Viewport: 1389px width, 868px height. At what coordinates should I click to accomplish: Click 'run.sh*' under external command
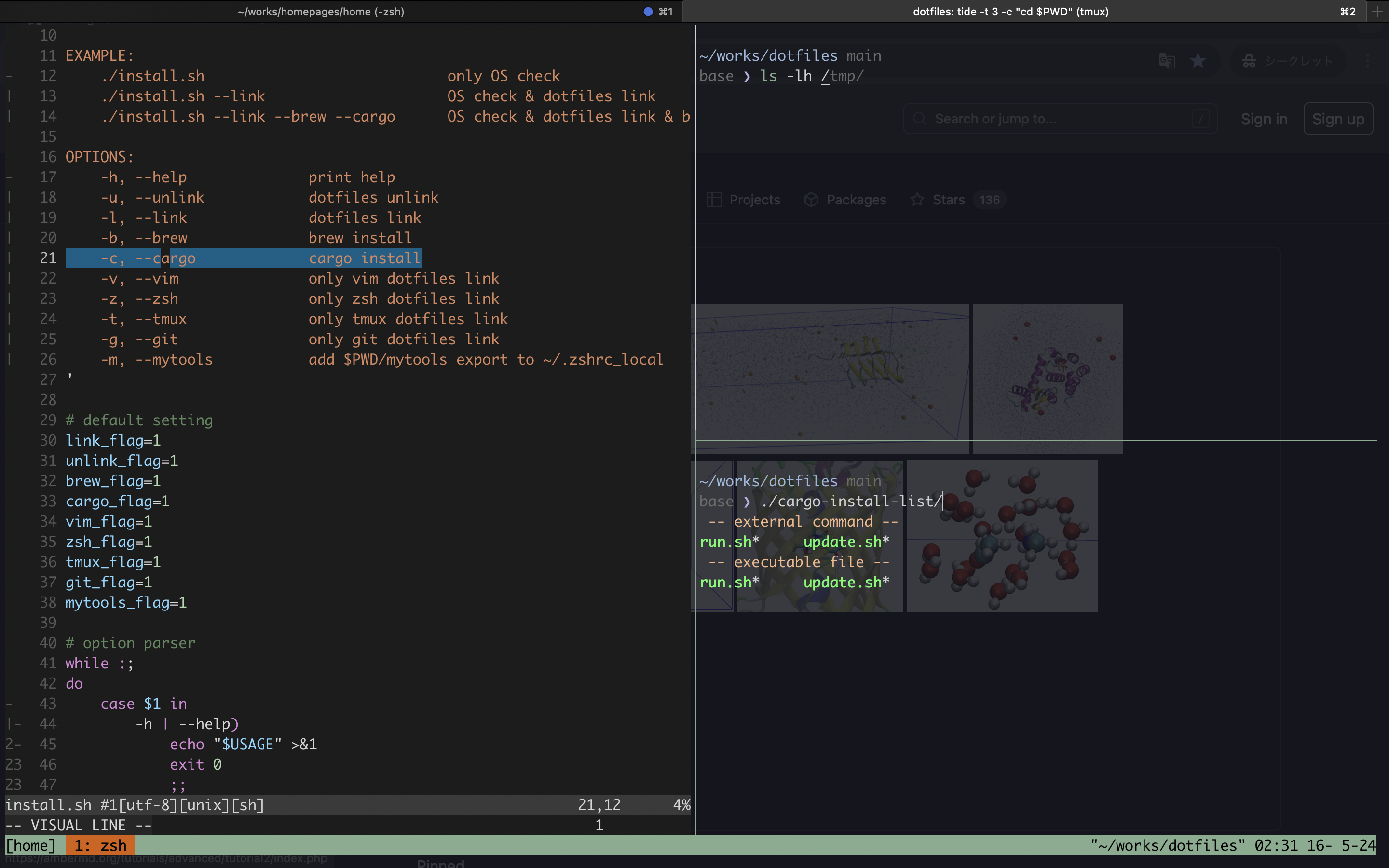tap(730, 542)
